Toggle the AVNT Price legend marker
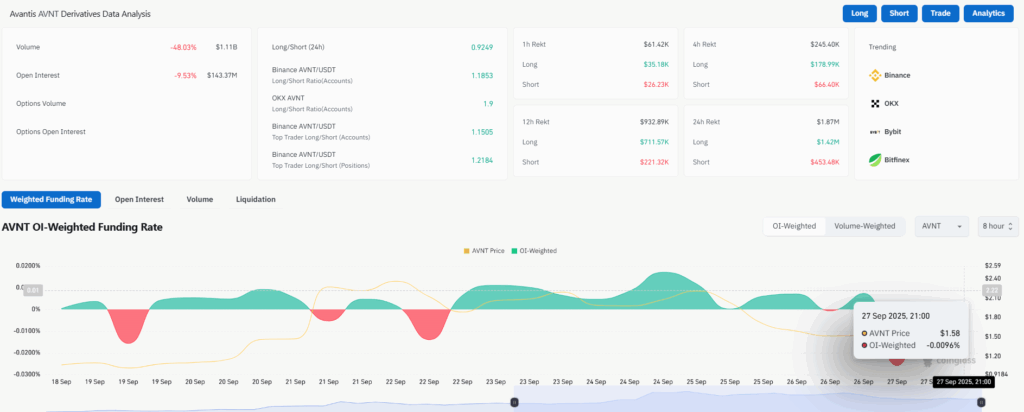 coord(468,250)
